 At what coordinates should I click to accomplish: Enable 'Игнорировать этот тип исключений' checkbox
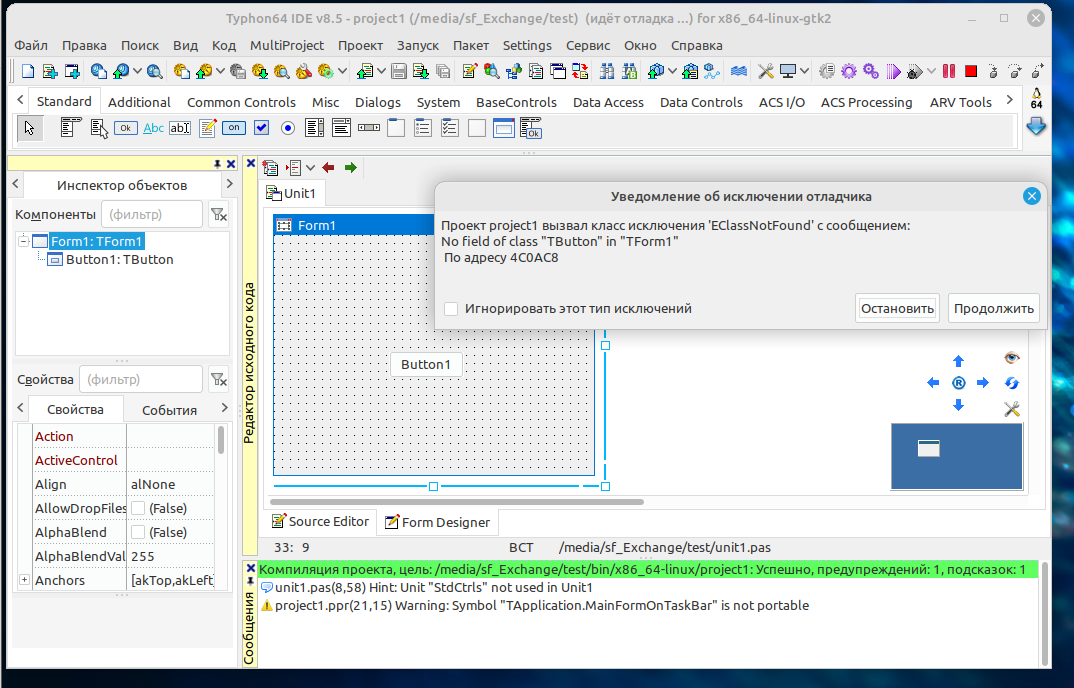(451, 308)
